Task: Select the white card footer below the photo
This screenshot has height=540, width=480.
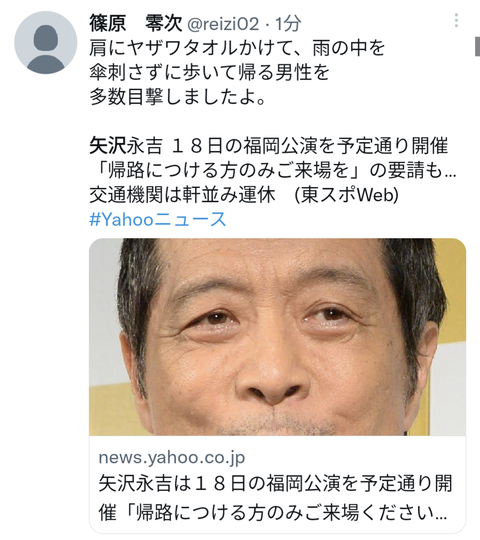Action: coord(278,485)
